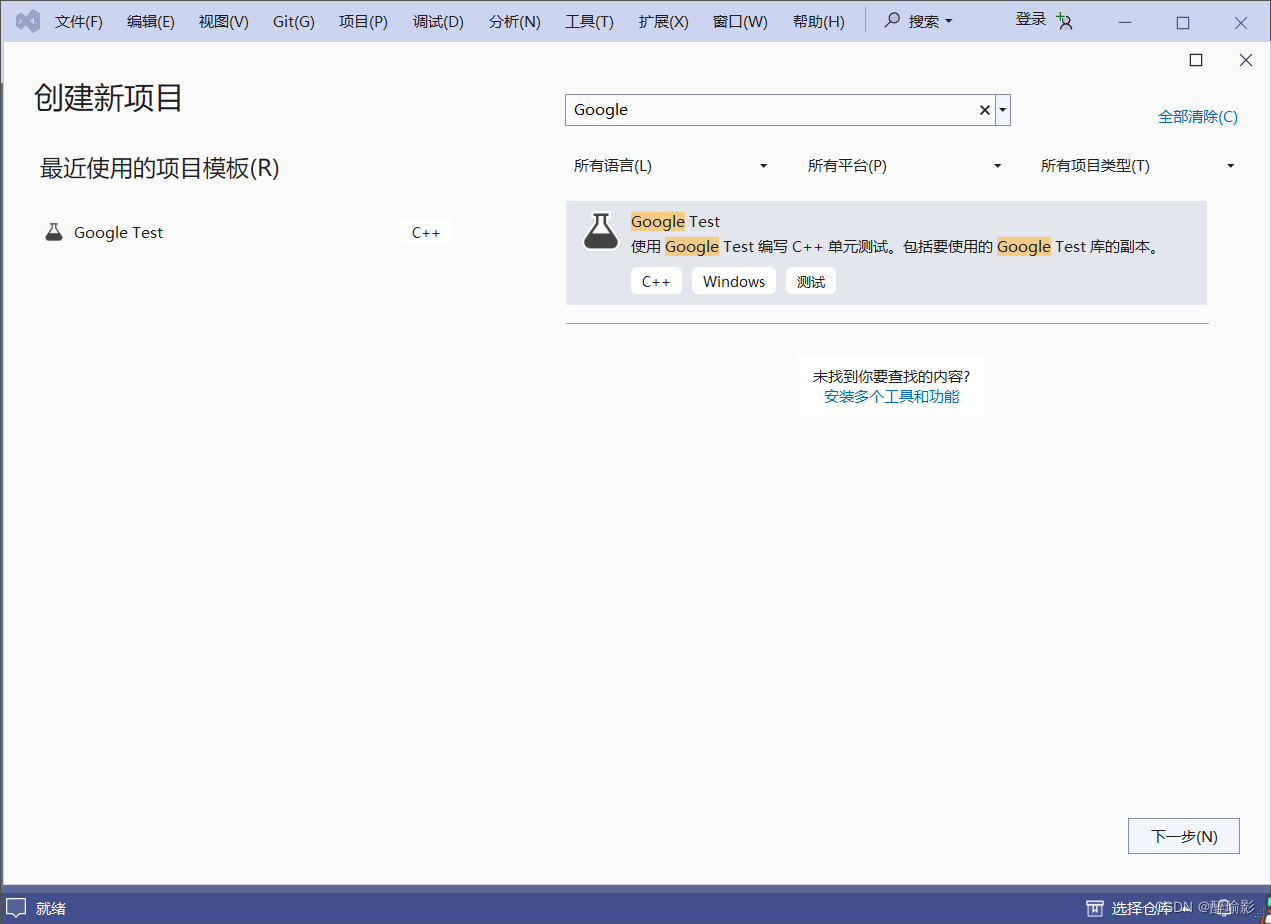Click 选择仓库 in the status bar
1271x924 pixels.
(x=1141, y=908)
